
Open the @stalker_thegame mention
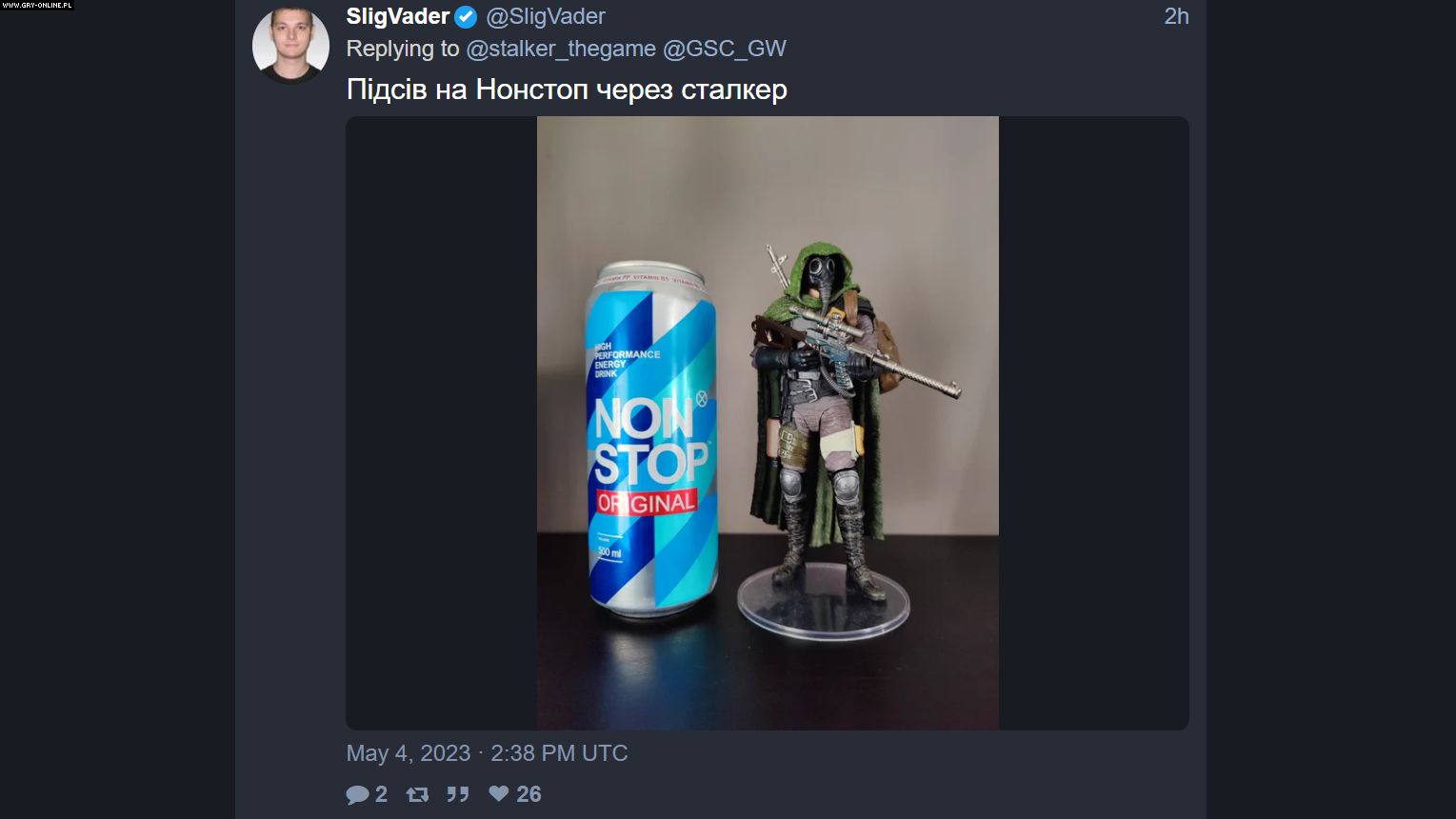click(561, 49)
